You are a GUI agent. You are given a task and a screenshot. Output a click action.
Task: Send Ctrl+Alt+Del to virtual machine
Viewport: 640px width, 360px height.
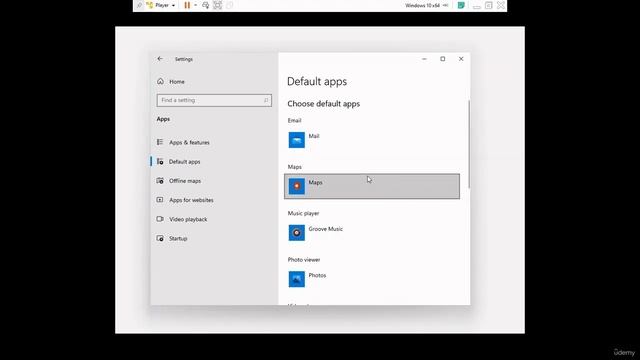[x=206, y=5]
